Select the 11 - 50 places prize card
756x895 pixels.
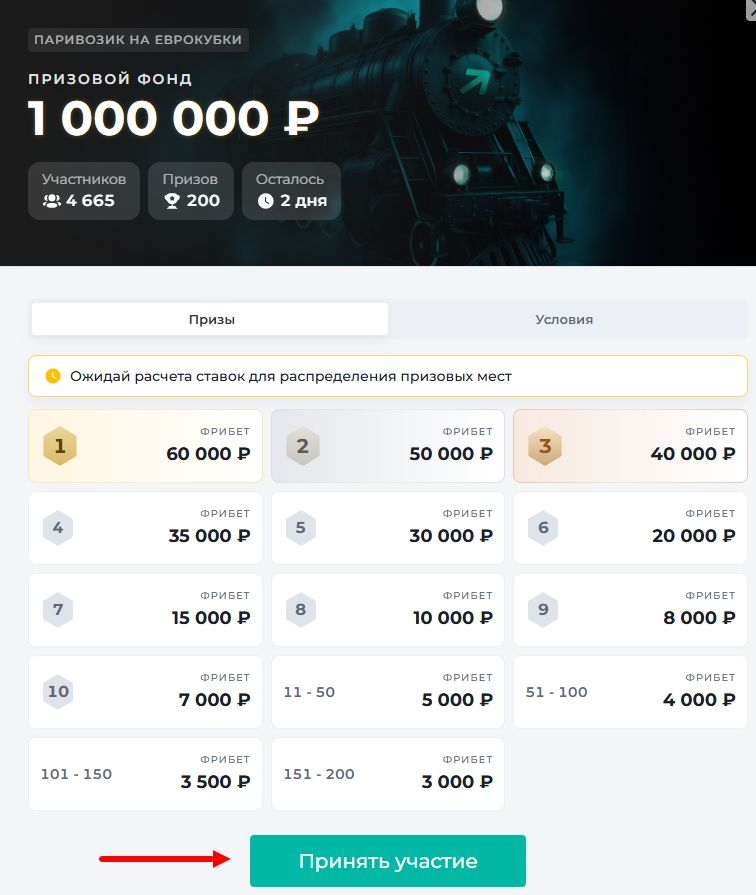pyautogui.click(x=387, y=692)
